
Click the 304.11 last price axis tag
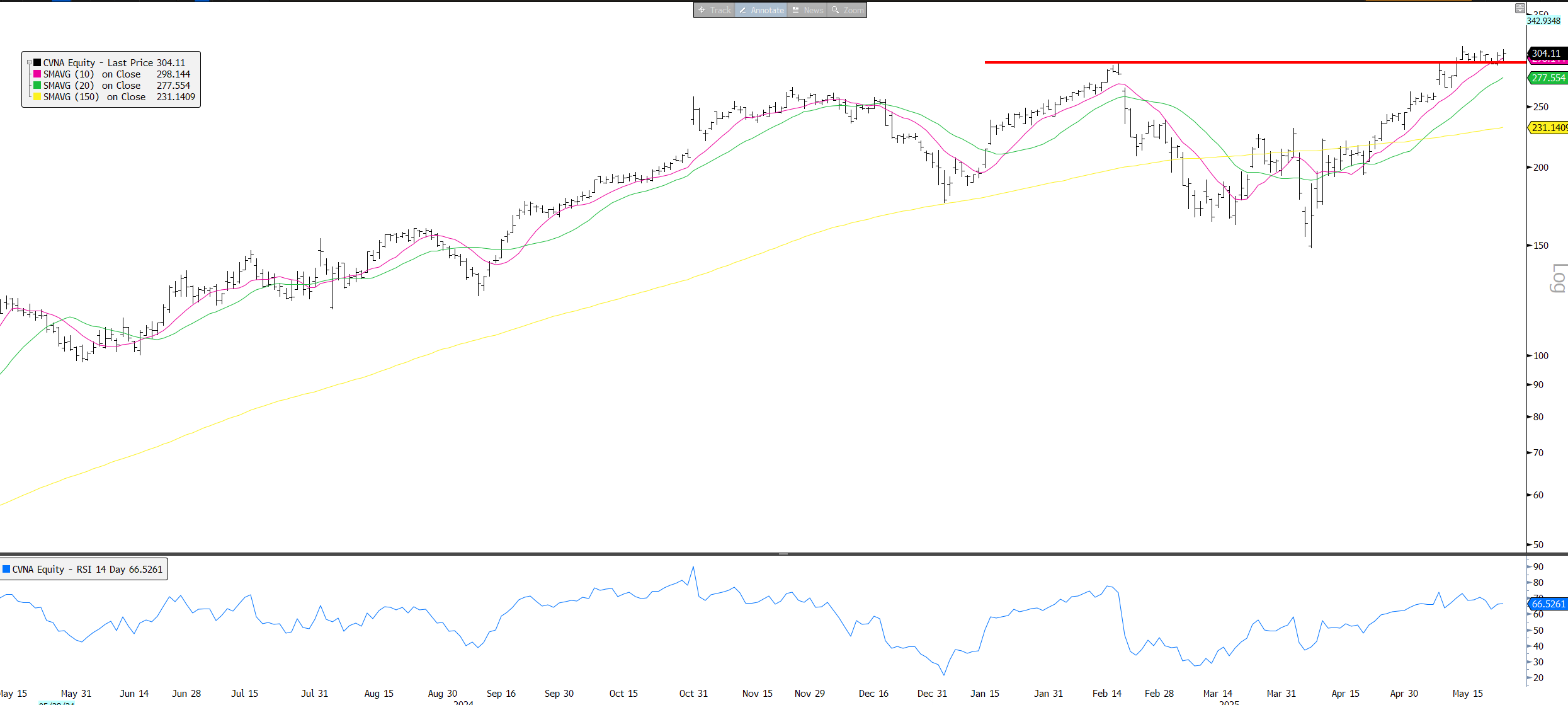[1546, 53]
